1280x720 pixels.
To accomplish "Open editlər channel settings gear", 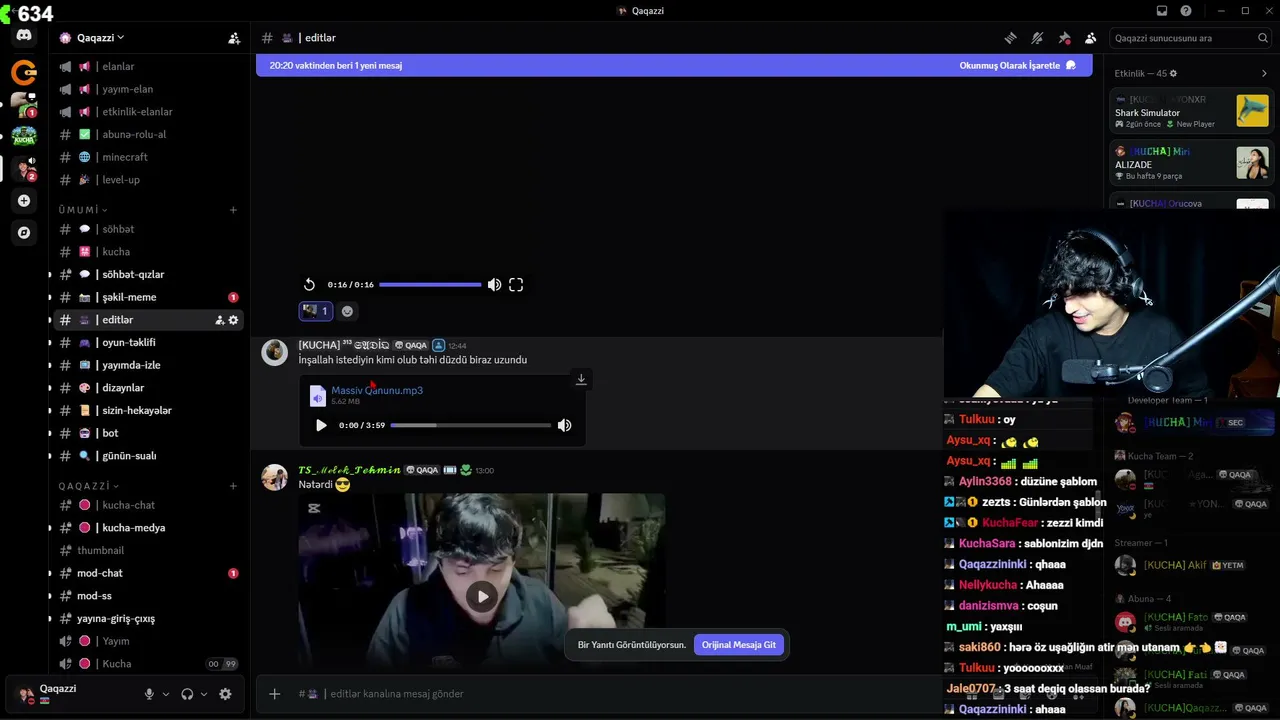I will pos(234,320).
